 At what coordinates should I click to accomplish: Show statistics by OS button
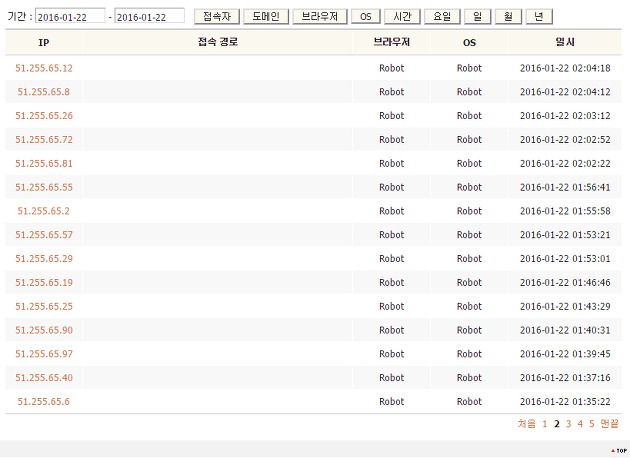tap(366, 16)
